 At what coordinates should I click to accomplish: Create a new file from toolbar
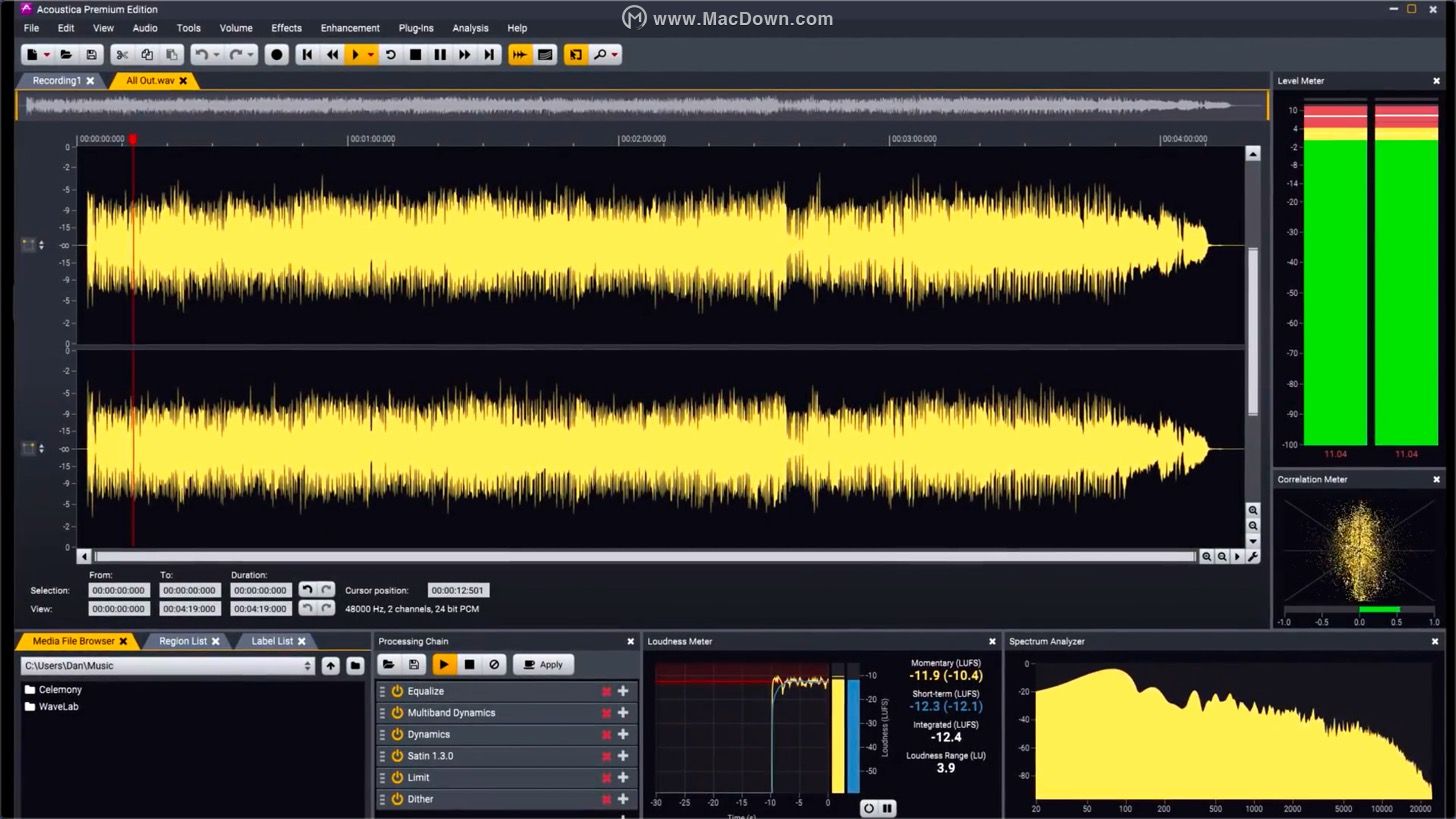(x=32, y=55)
